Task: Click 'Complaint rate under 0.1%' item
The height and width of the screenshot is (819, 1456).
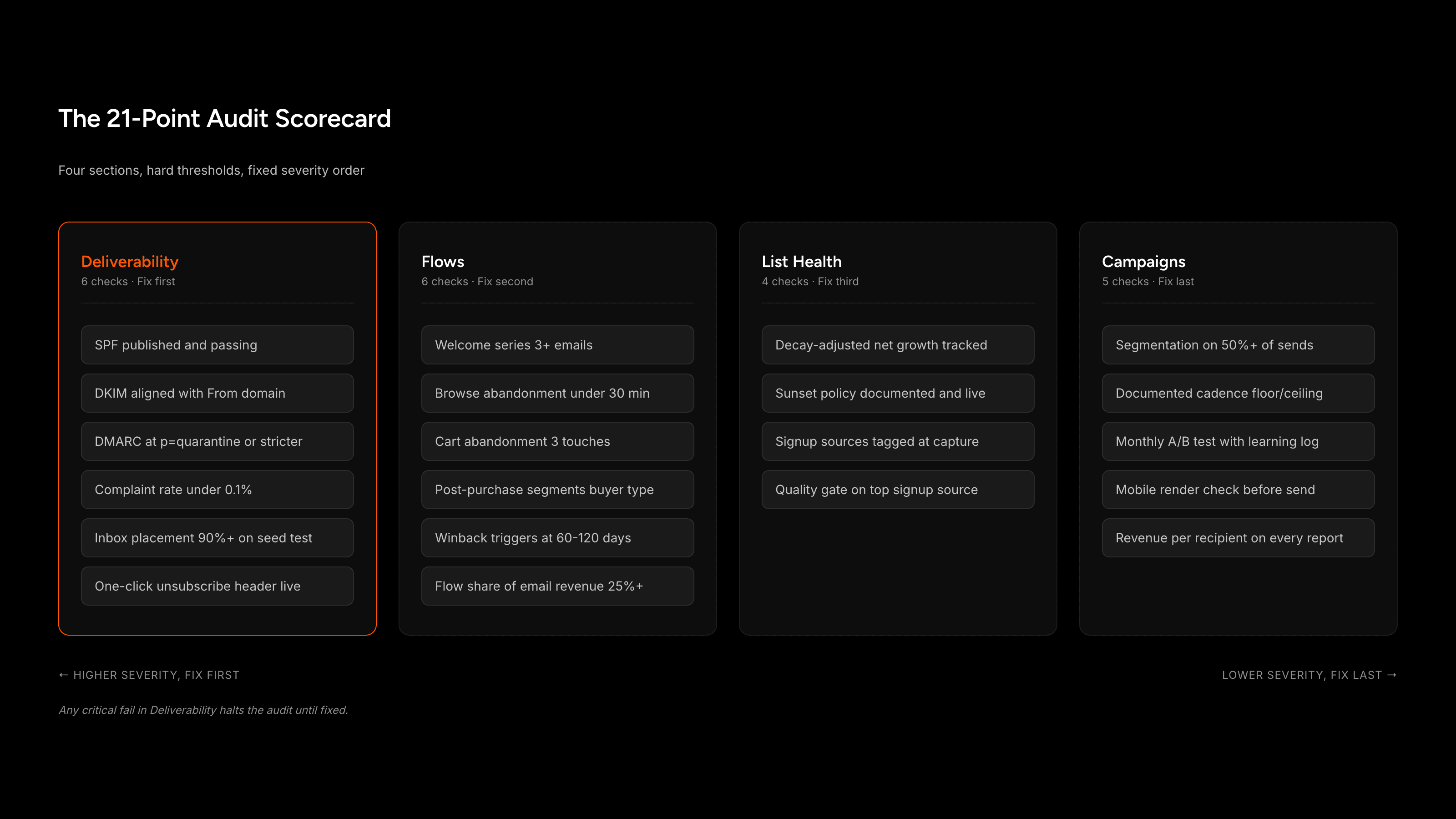Action: tap(217, 490)
